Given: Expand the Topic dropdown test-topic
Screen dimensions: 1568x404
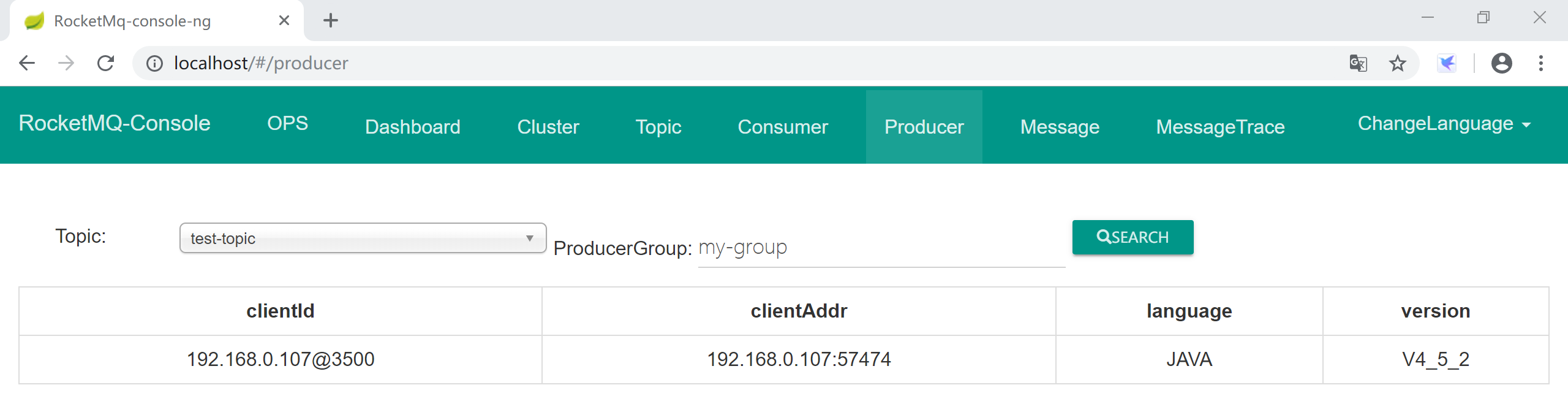Looking at the screenshot, I should pos(363,238).
